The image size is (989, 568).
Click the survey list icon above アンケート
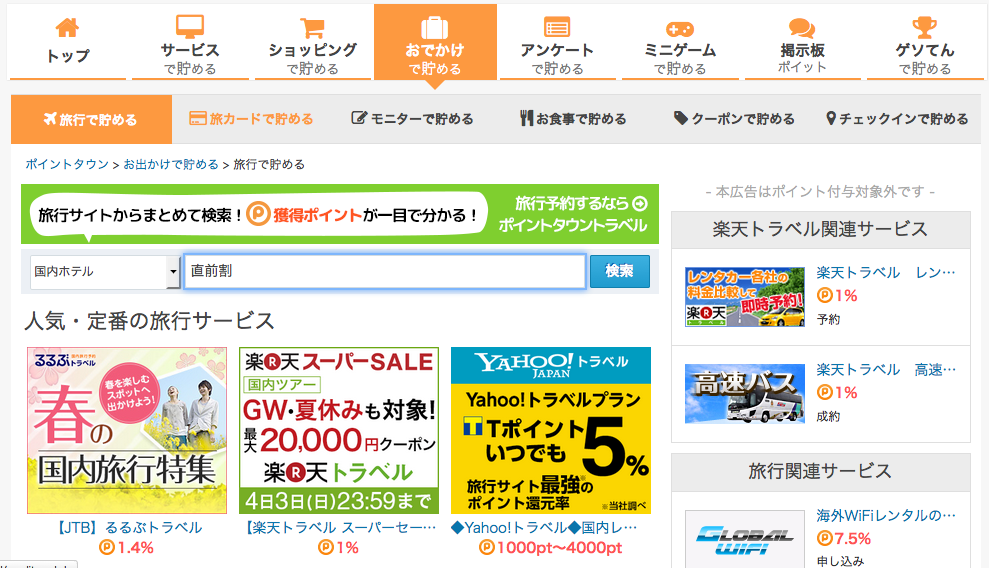click(557, 27)
